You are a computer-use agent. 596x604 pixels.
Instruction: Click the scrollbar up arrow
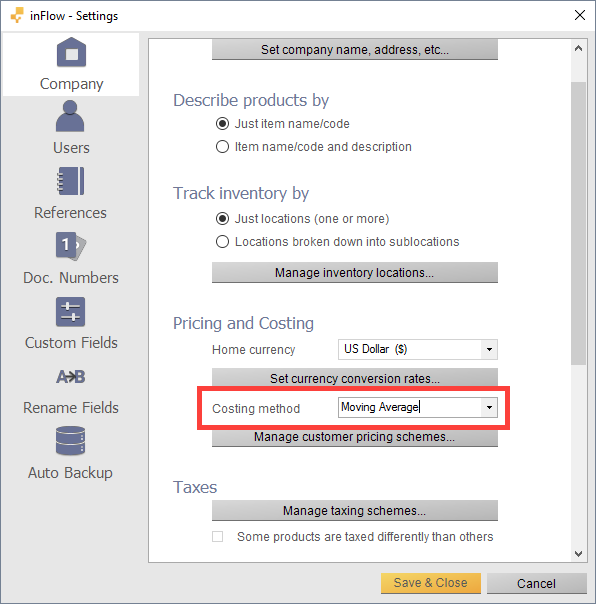click(578, 49)
